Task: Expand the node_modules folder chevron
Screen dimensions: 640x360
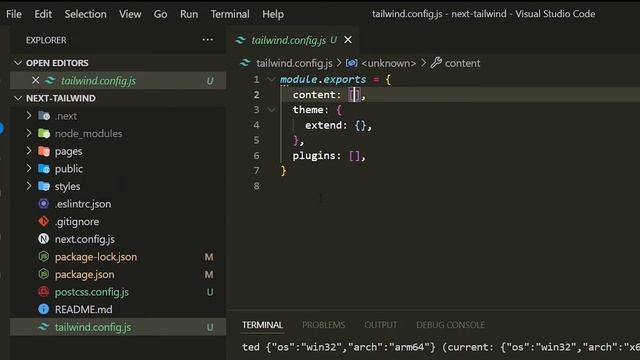Action: 29,133
